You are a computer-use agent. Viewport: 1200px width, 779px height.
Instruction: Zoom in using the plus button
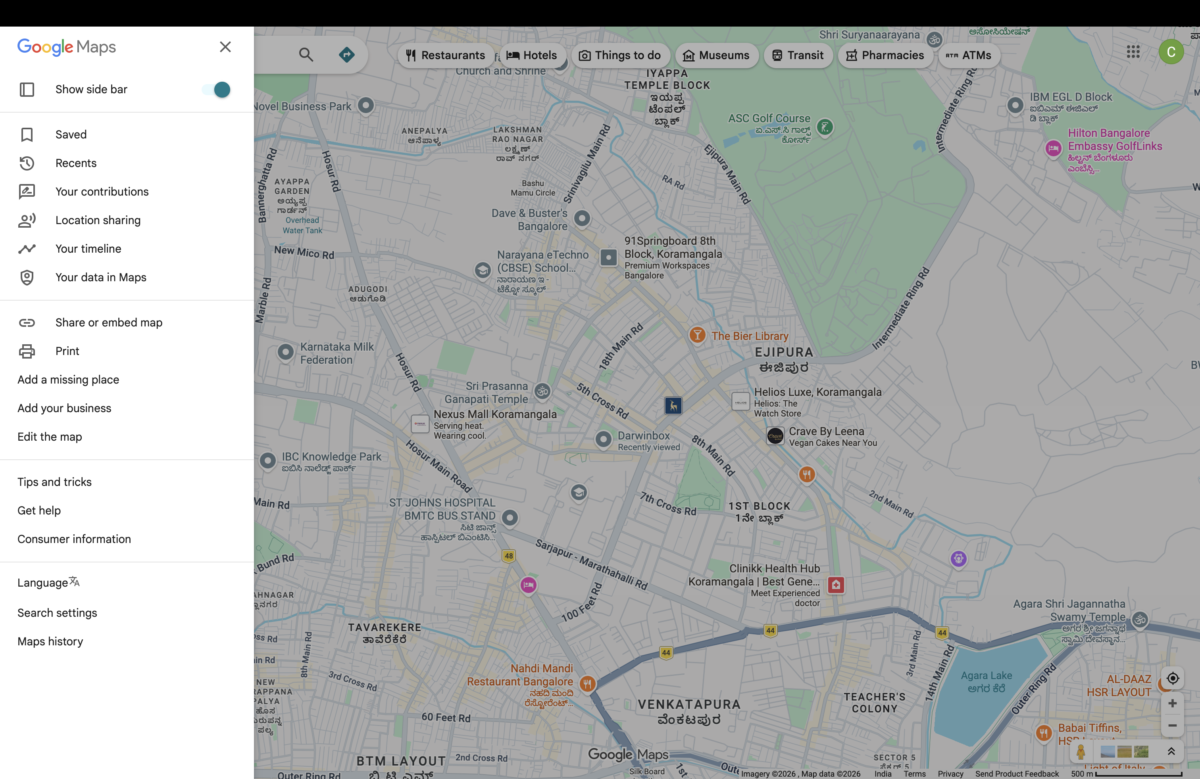pyautogui.click(x=1172, y=703)
